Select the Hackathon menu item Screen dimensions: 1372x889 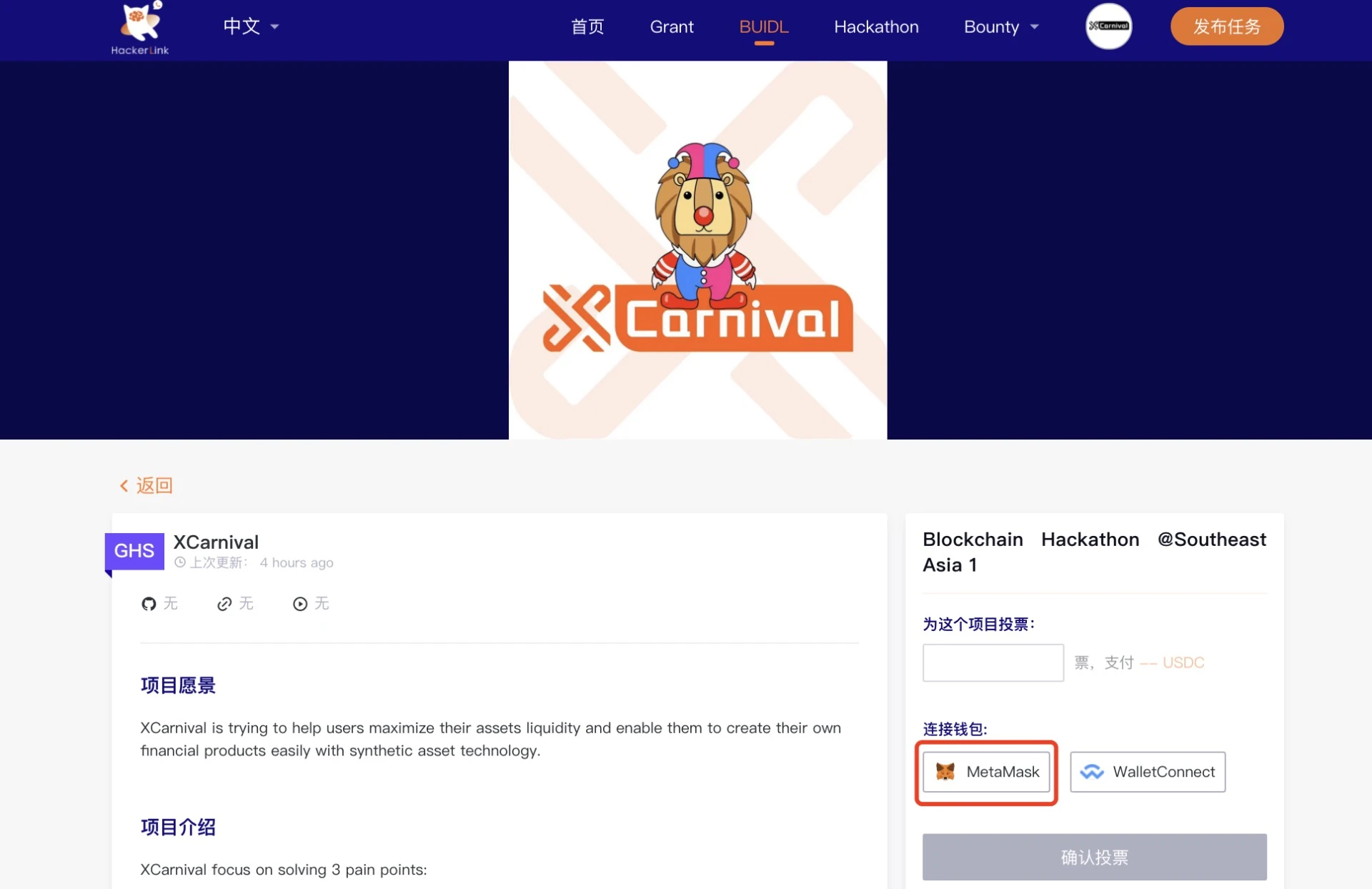(875, 26)
